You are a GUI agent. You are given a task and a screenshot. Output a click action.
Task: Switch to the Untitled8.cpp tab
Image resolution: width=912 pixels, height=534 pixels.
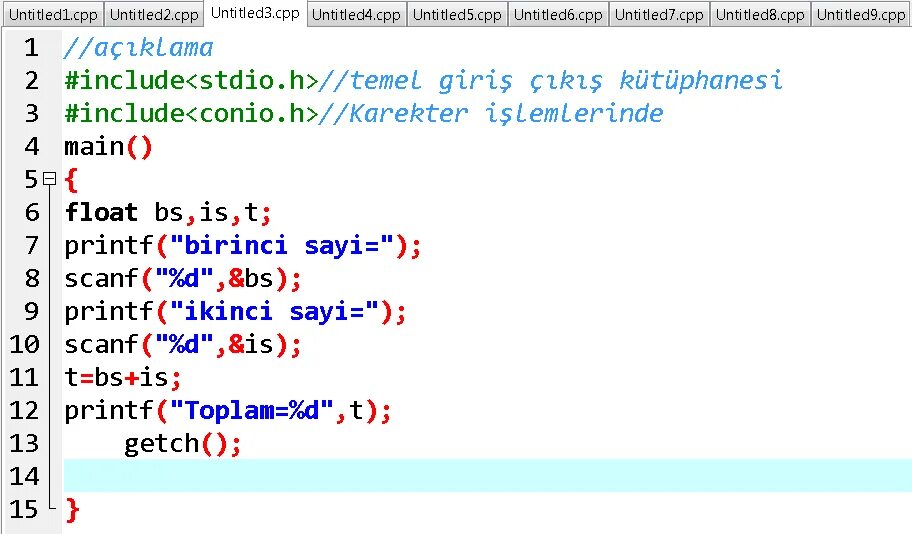[760, 15]
